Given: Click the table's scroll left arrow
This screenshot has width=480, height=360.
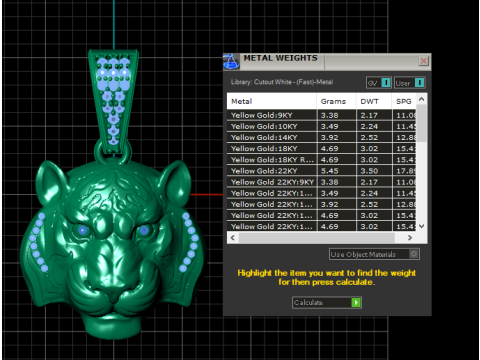Looking at the screenshot, I should (233, 238).
